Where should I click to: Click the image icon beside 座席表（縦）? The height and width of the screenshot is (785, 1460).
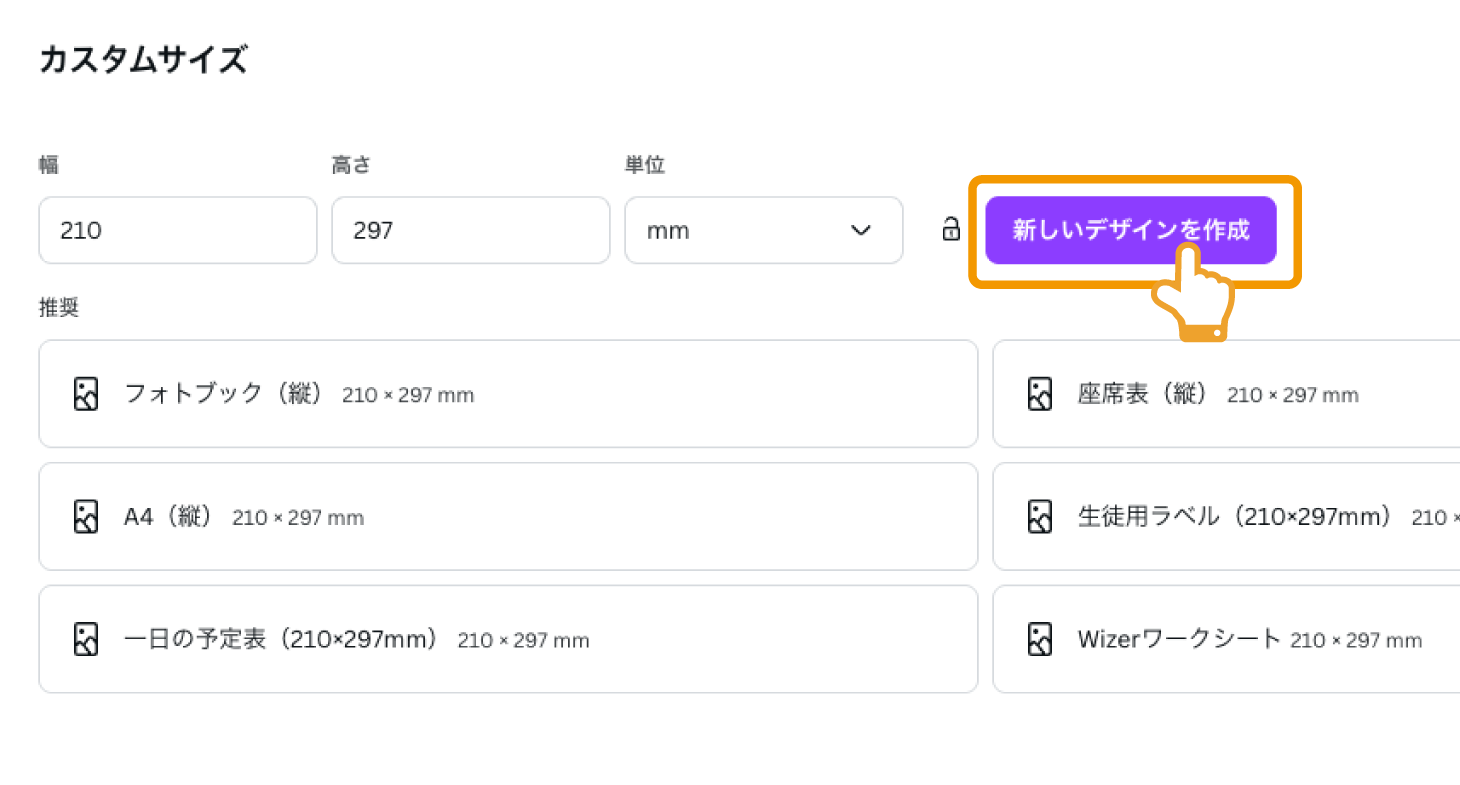tap(1040, 393)
